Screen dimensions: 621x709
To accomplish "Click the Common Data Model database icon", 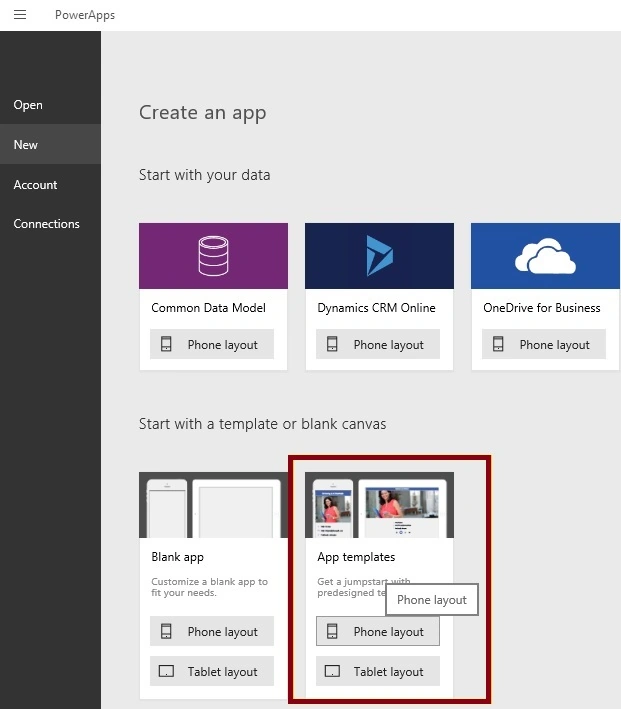I will click(x=213, y=256).
